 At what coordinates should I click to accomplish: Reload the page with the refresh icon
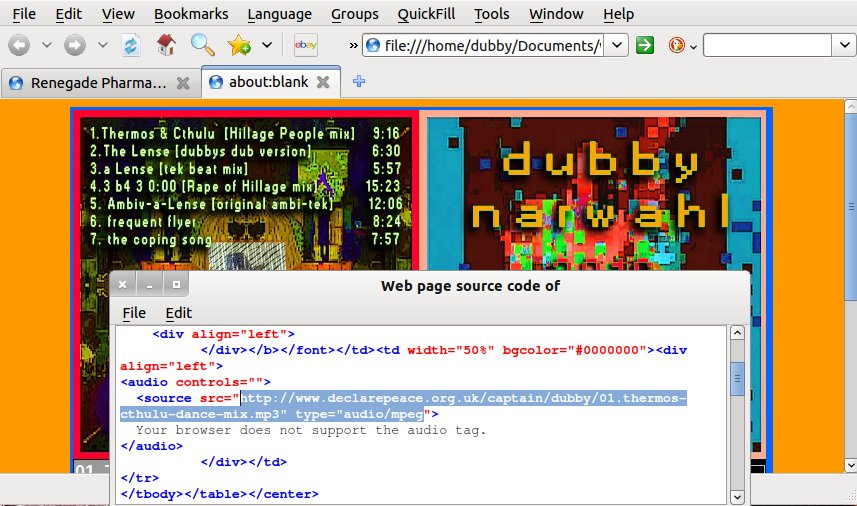[131, 46]
